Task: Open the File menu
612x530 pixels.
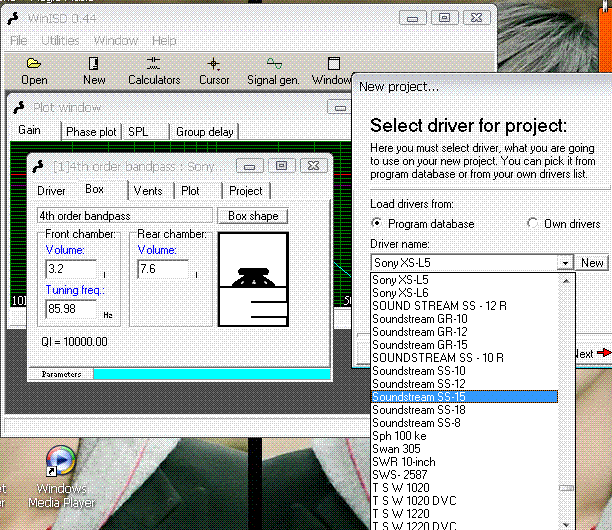Action: [19, 41]
